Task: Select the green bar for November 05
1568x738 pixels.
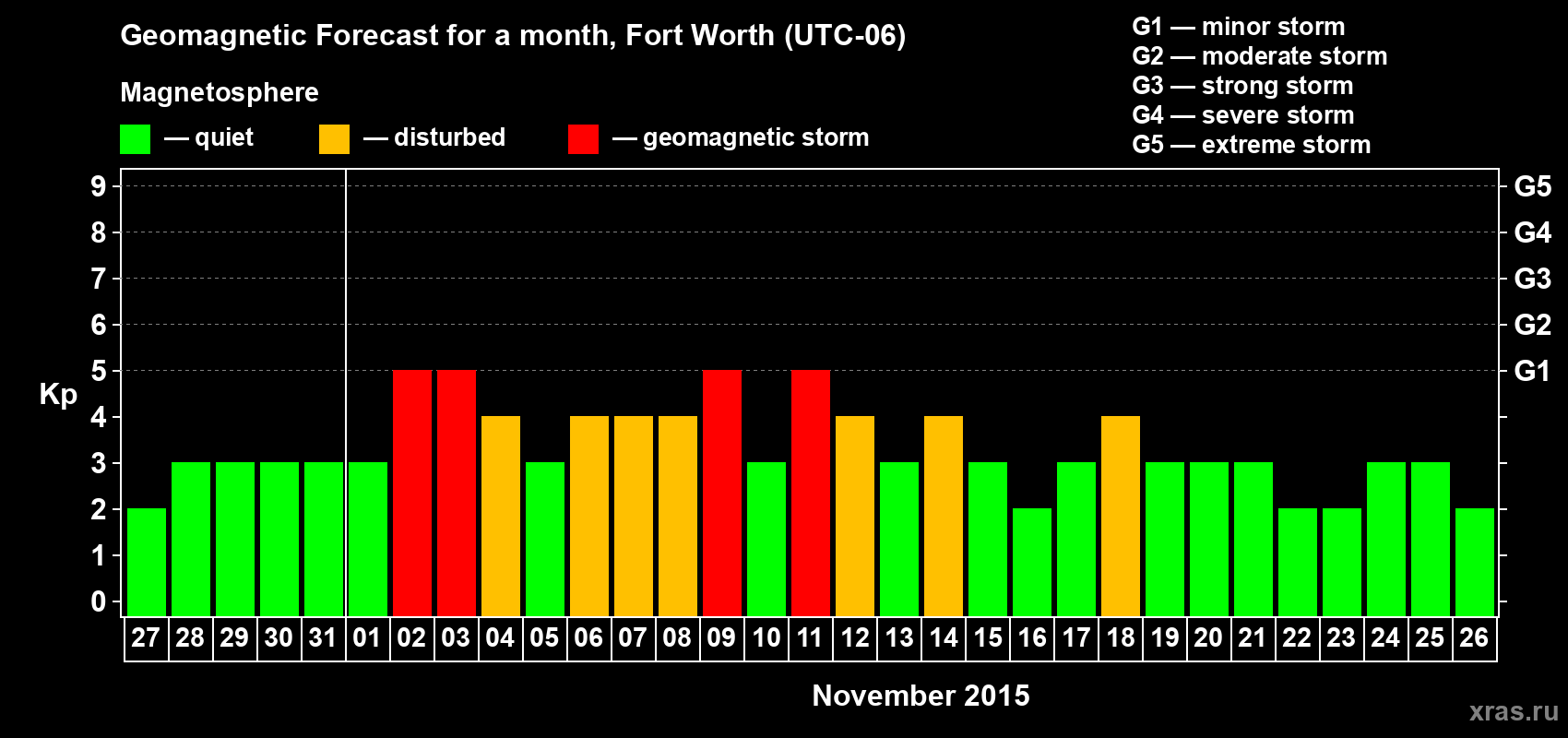Action: pos(545,539)
